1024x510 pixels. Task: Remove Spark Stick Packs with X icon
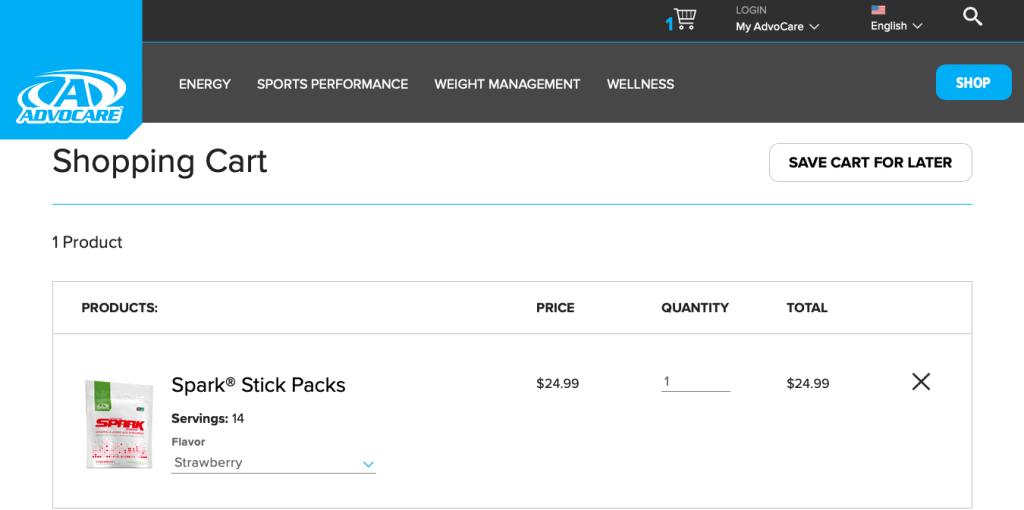921,382
